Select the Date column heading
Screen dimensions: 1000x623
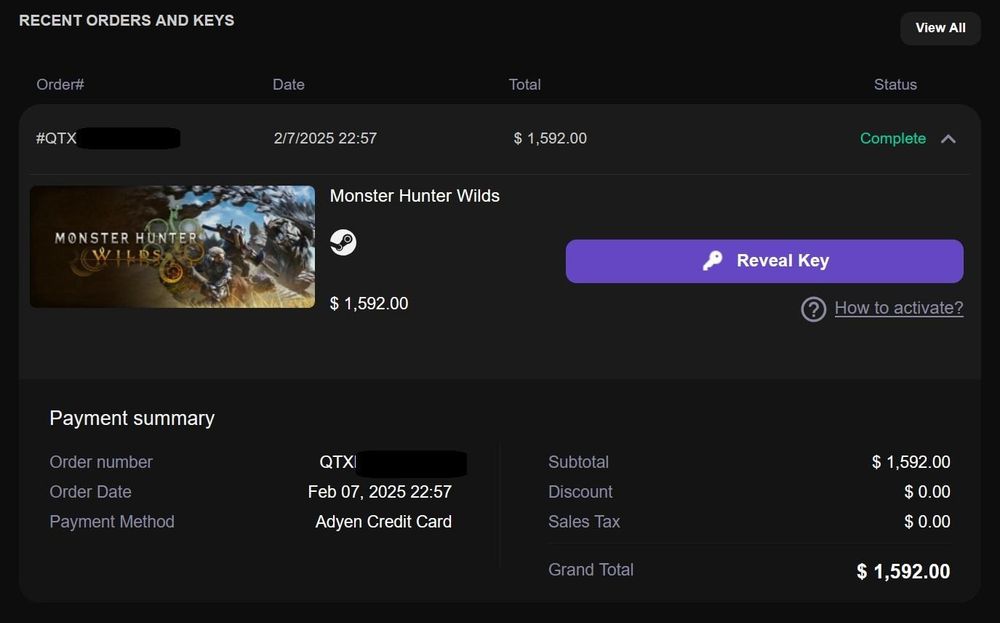pos(288,84)
